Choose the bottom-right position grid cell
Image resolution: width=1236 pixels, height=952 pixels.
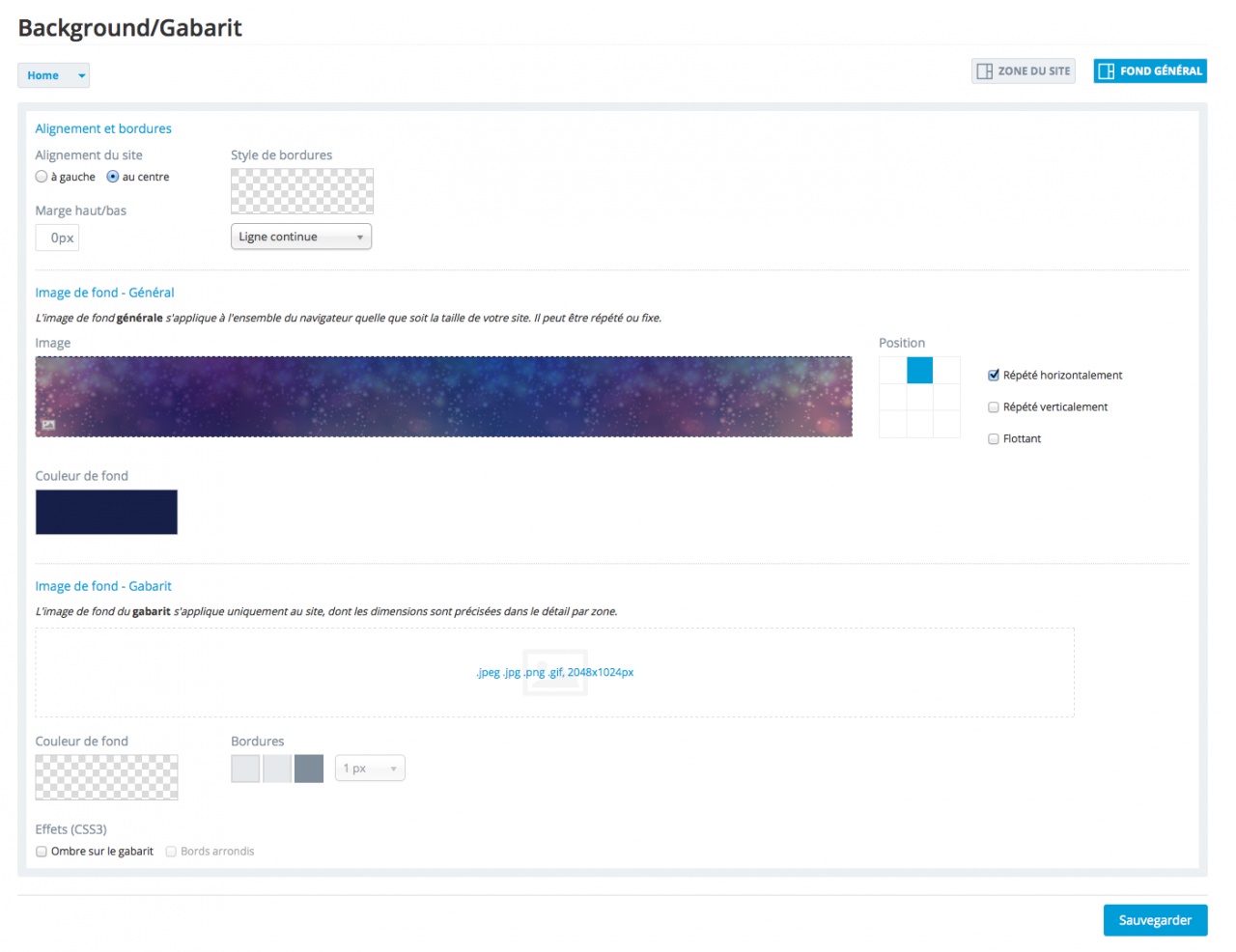point(946,424)
